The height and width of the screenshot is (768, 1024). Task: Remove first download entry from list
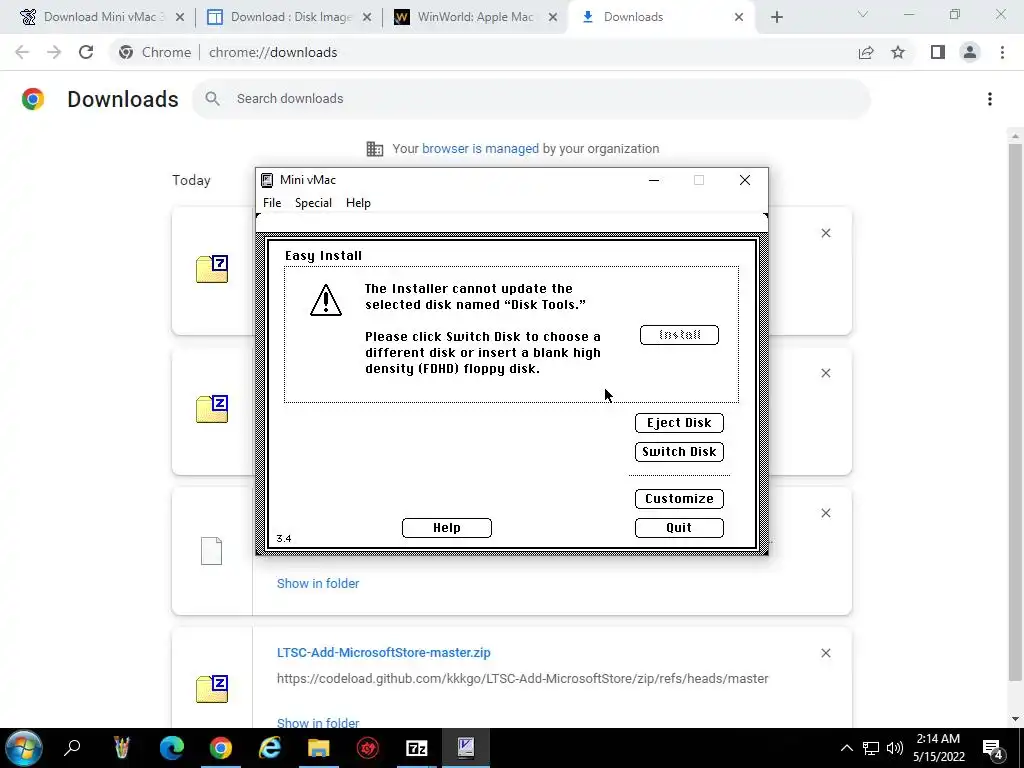coord(825,233)
